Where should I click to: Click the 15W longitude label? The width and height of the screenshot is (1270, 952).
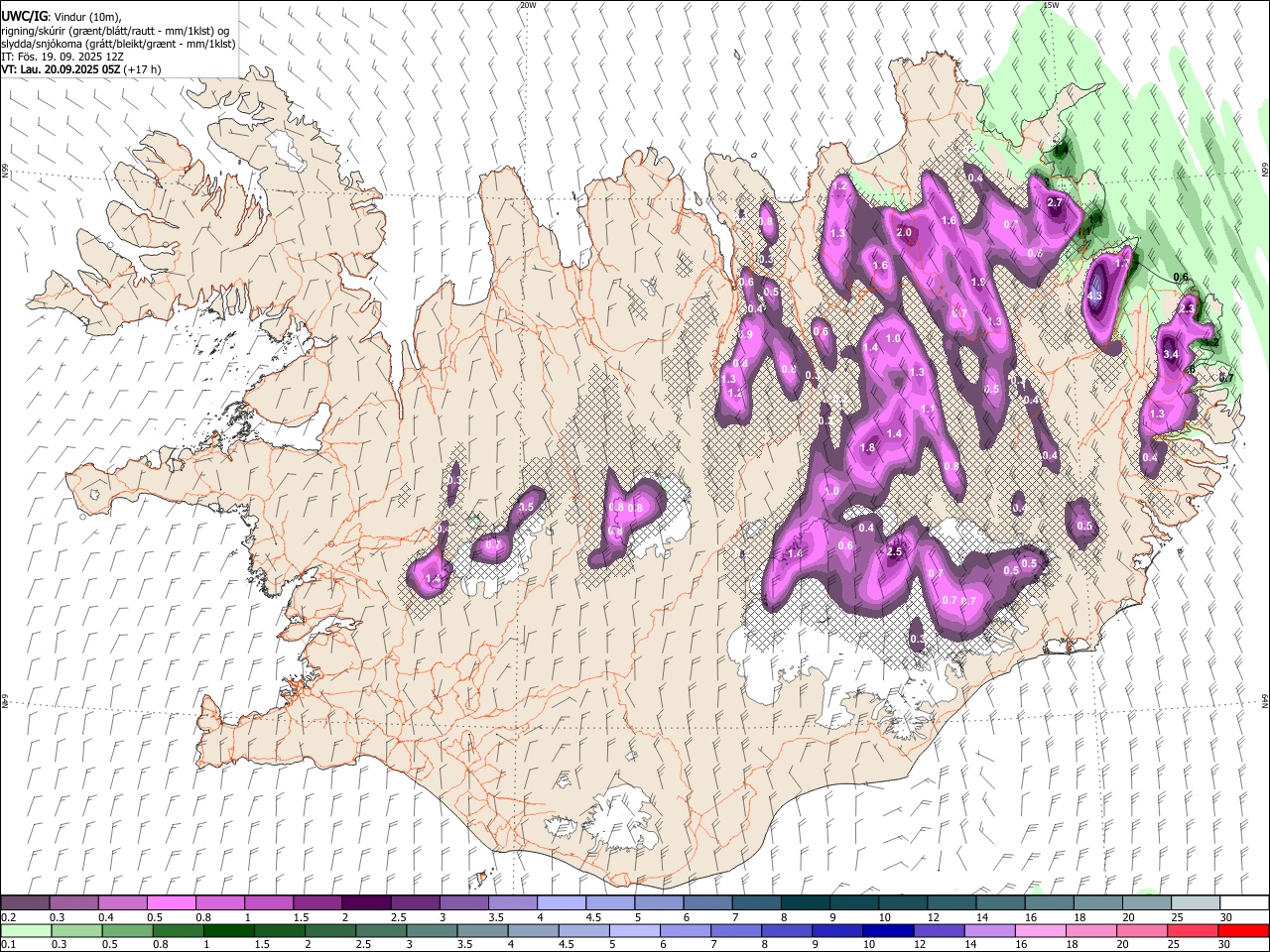(x=1051, y=5)
